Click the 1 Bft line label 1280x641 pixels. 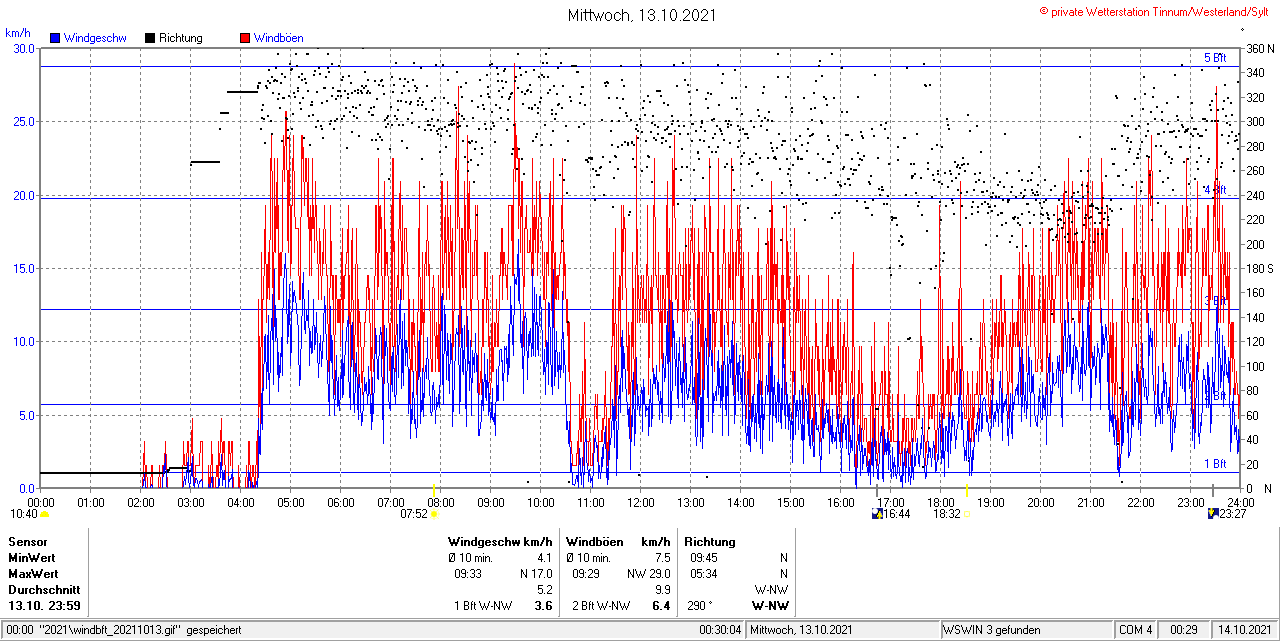(x=1214, y=464)
